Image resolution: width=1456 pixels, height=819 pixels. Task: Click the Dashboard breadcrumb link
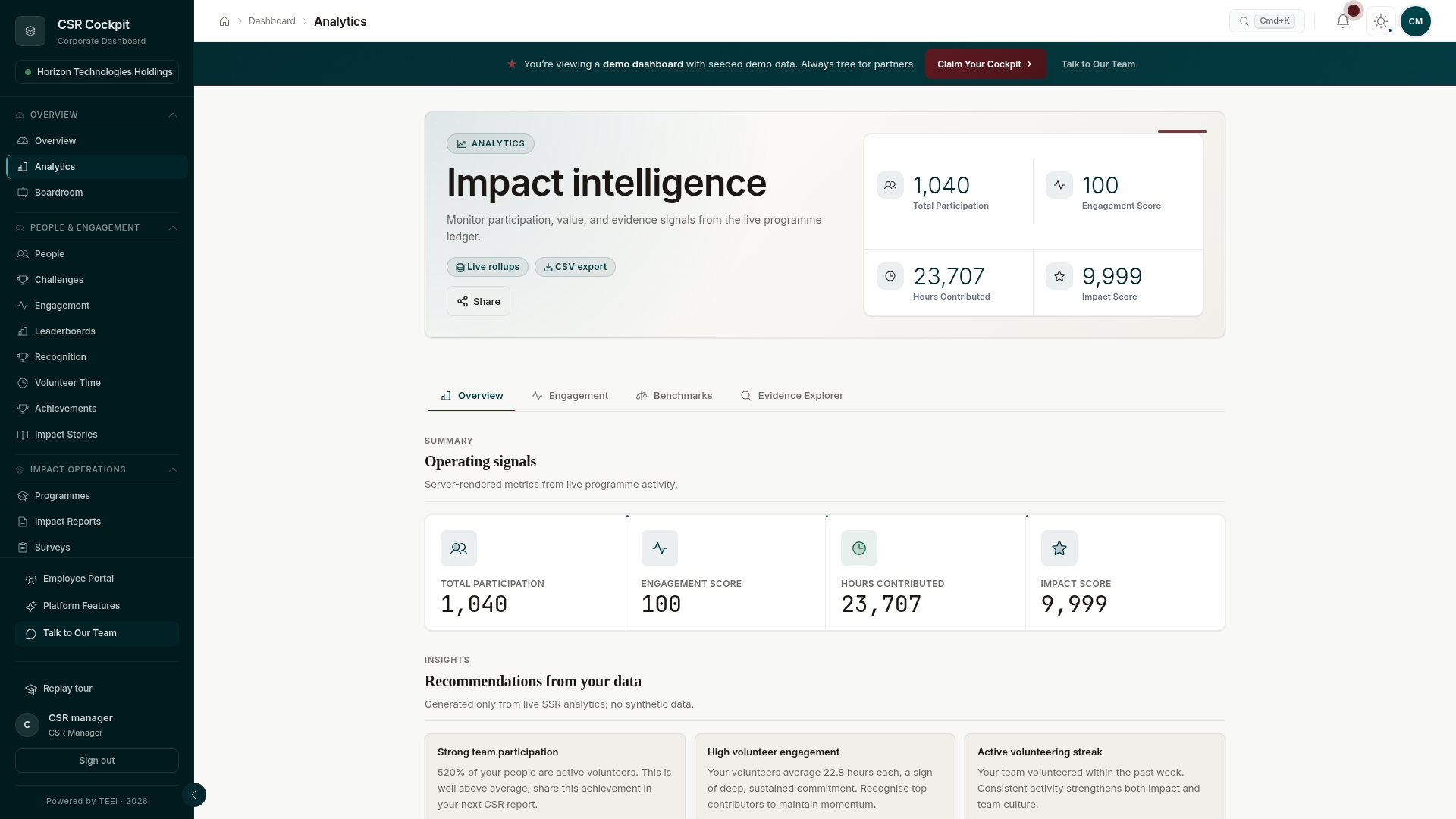pyautogui.click(x=272, y=21)
